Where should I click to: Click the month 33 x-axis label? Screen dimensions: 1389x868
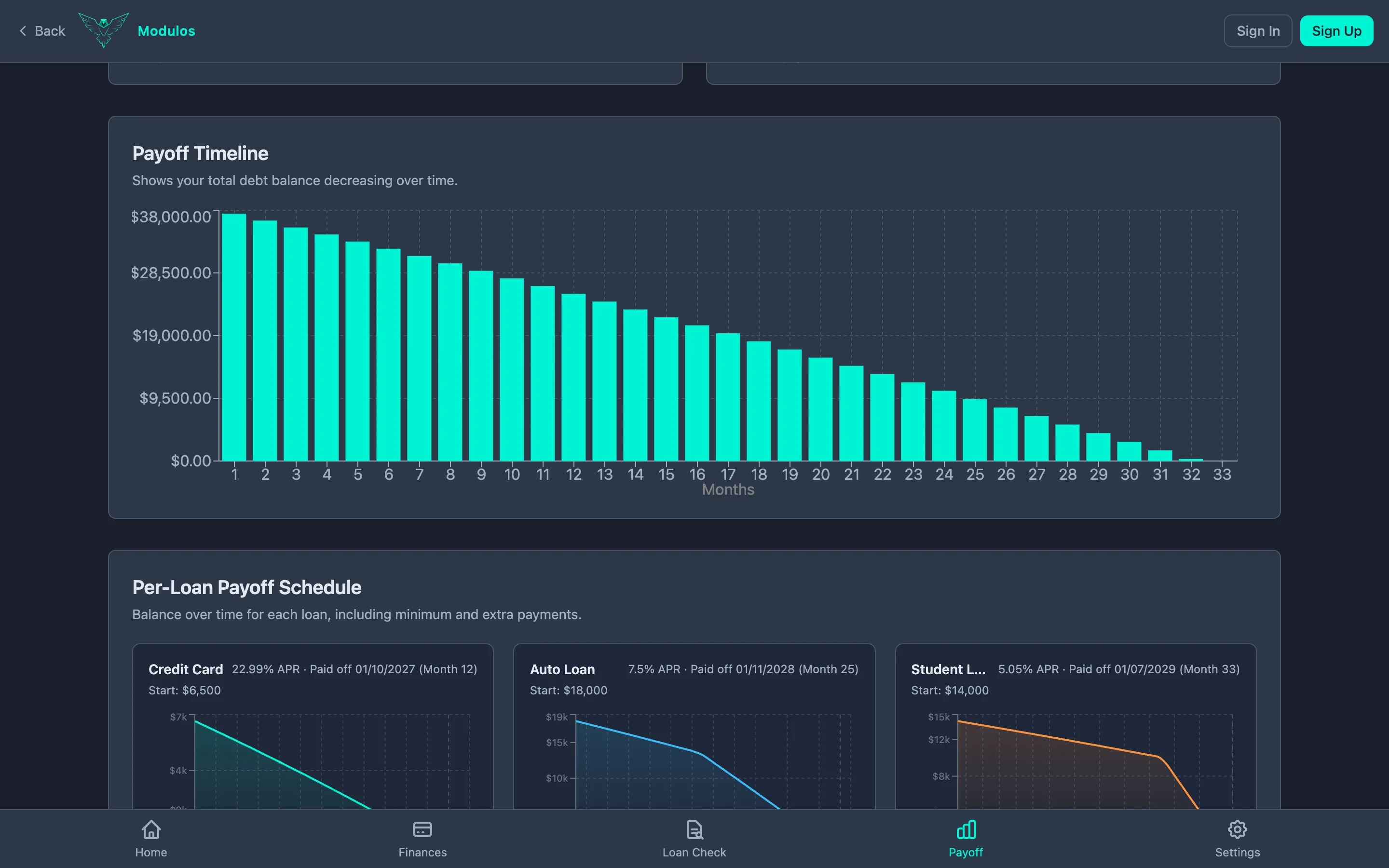coord(1222,474)
